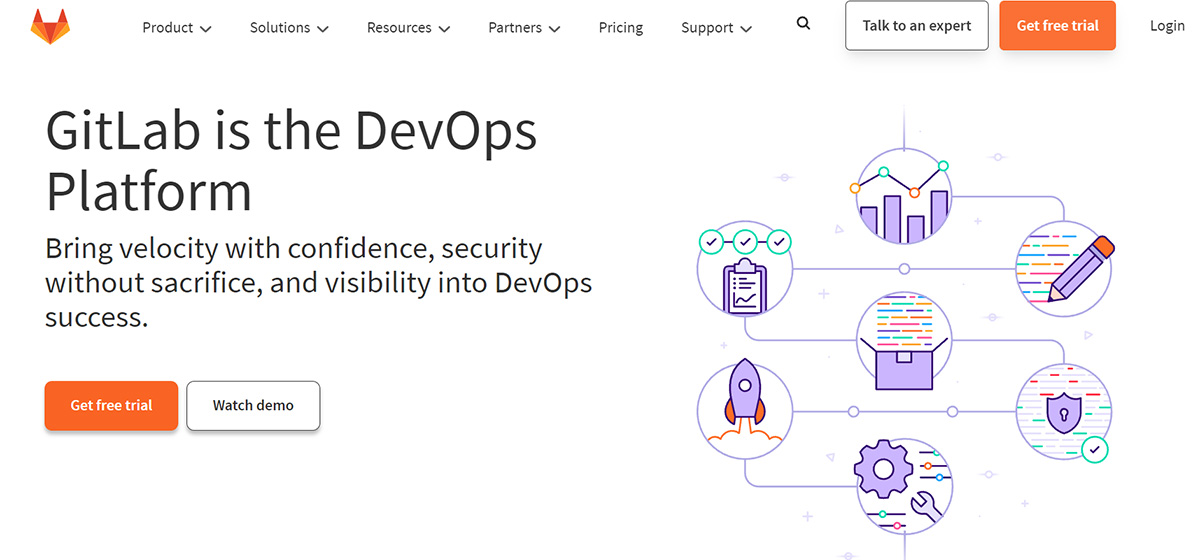Open the Partners menu
The height and width of the screenshot is (560, 1200).
point(524,27)
